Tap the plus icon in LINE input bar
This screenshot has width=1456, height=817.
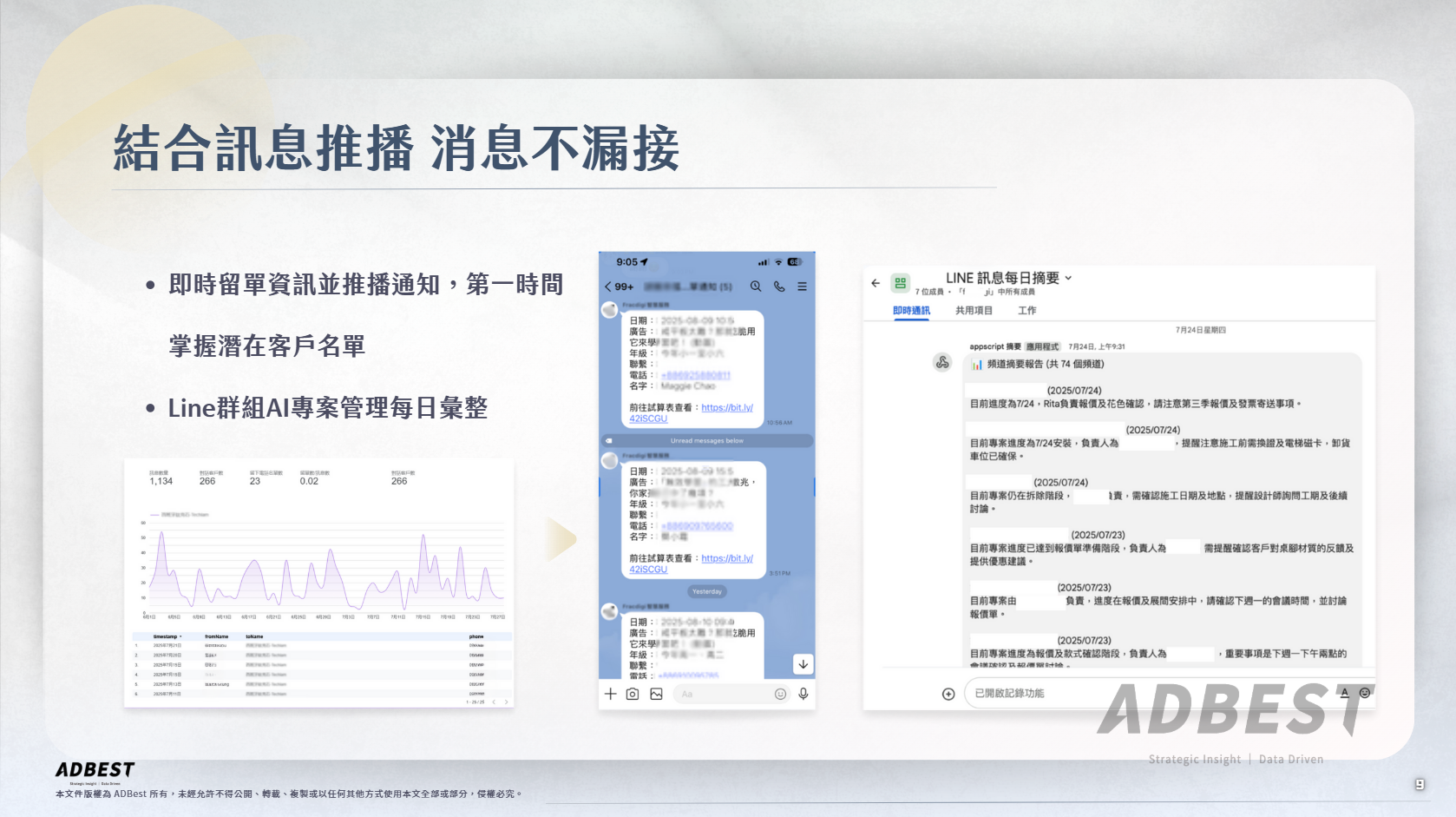click(610, 694)
